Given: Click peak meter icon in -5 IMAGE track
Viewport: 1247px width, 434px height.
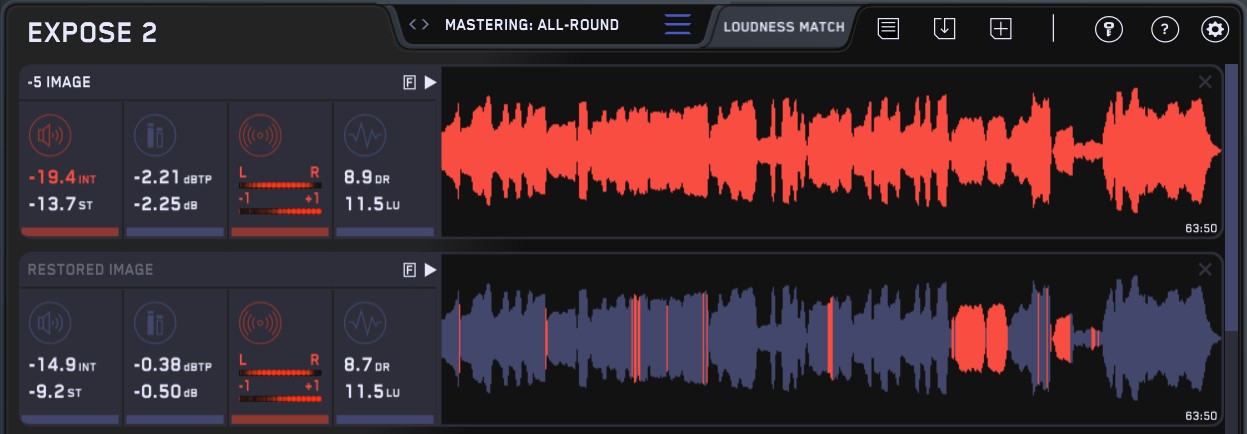Looking at the screenshot, I should (155, 134).
